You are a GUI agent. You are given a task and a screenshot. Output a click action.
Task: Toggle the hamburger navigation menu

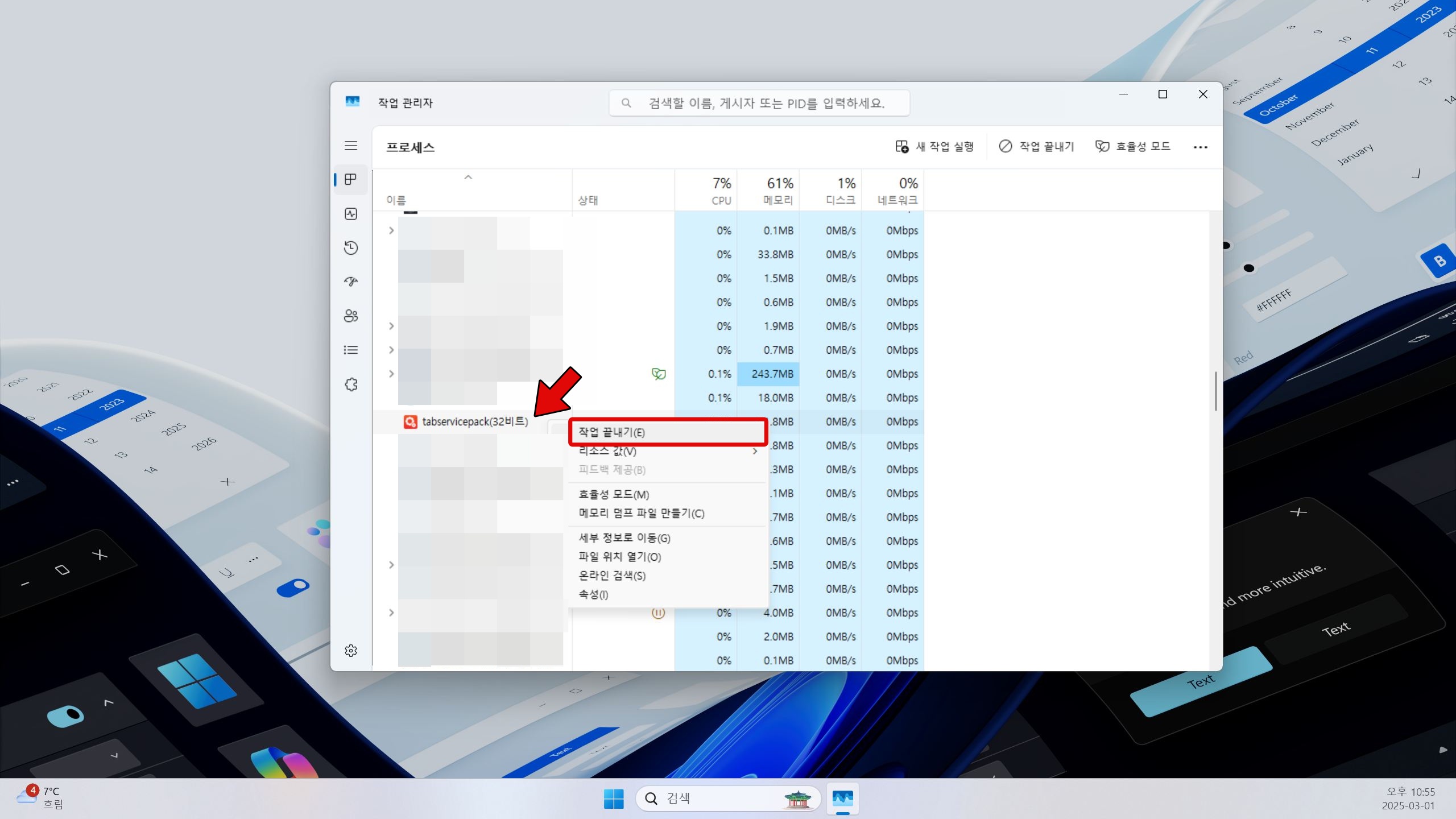[351, 146]
